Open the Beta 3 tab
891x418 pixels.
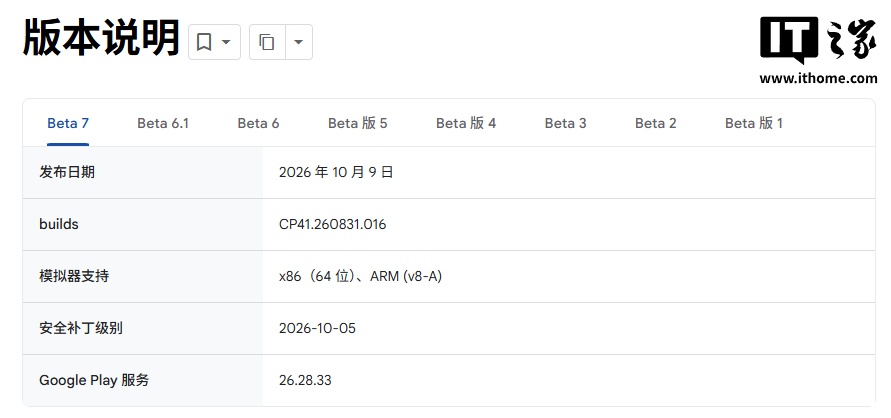pos(565,123)
